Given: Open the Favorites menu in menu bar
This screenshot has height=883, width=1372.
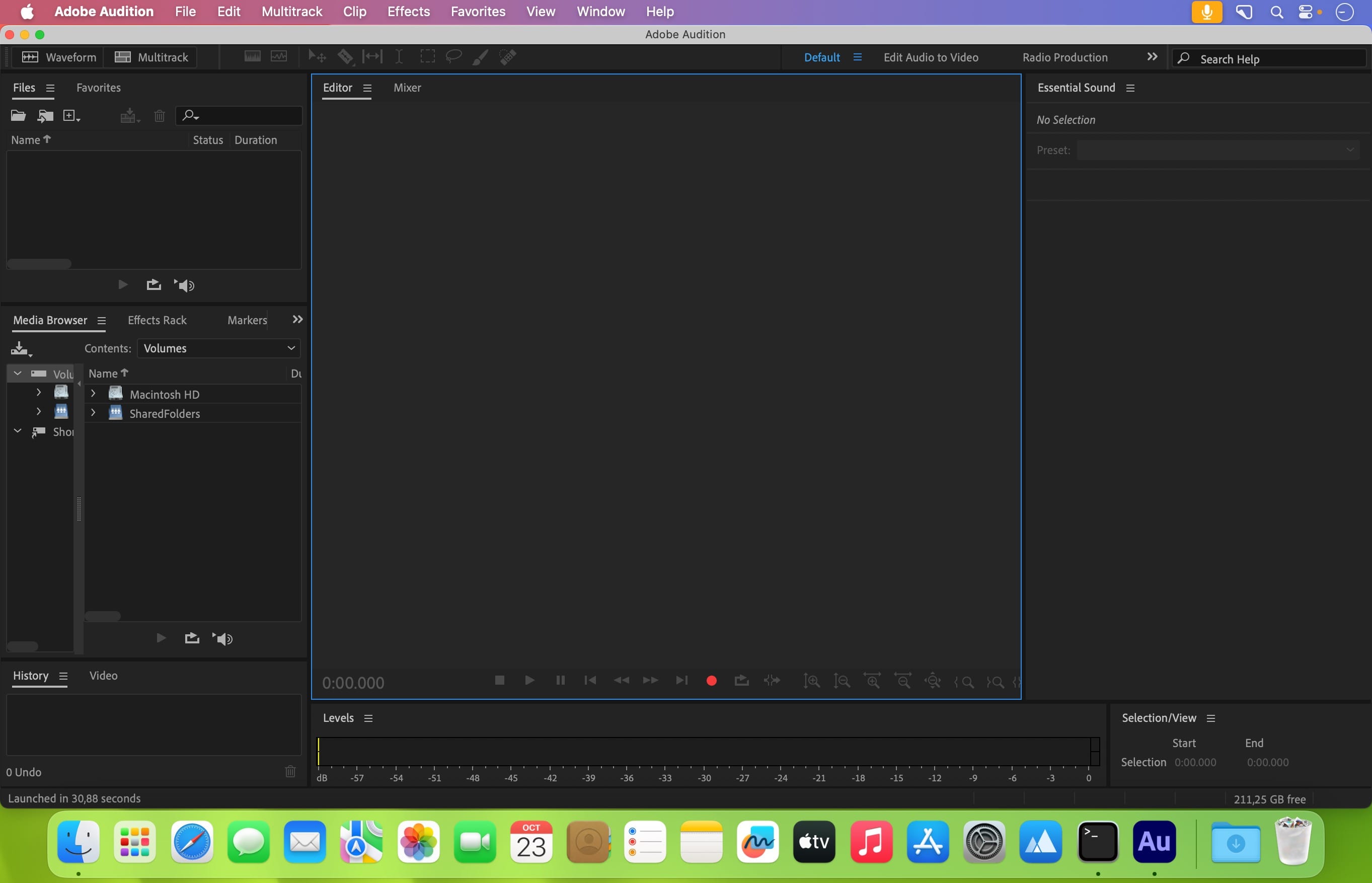Looking at the screenshot, I should coord(478,12).
